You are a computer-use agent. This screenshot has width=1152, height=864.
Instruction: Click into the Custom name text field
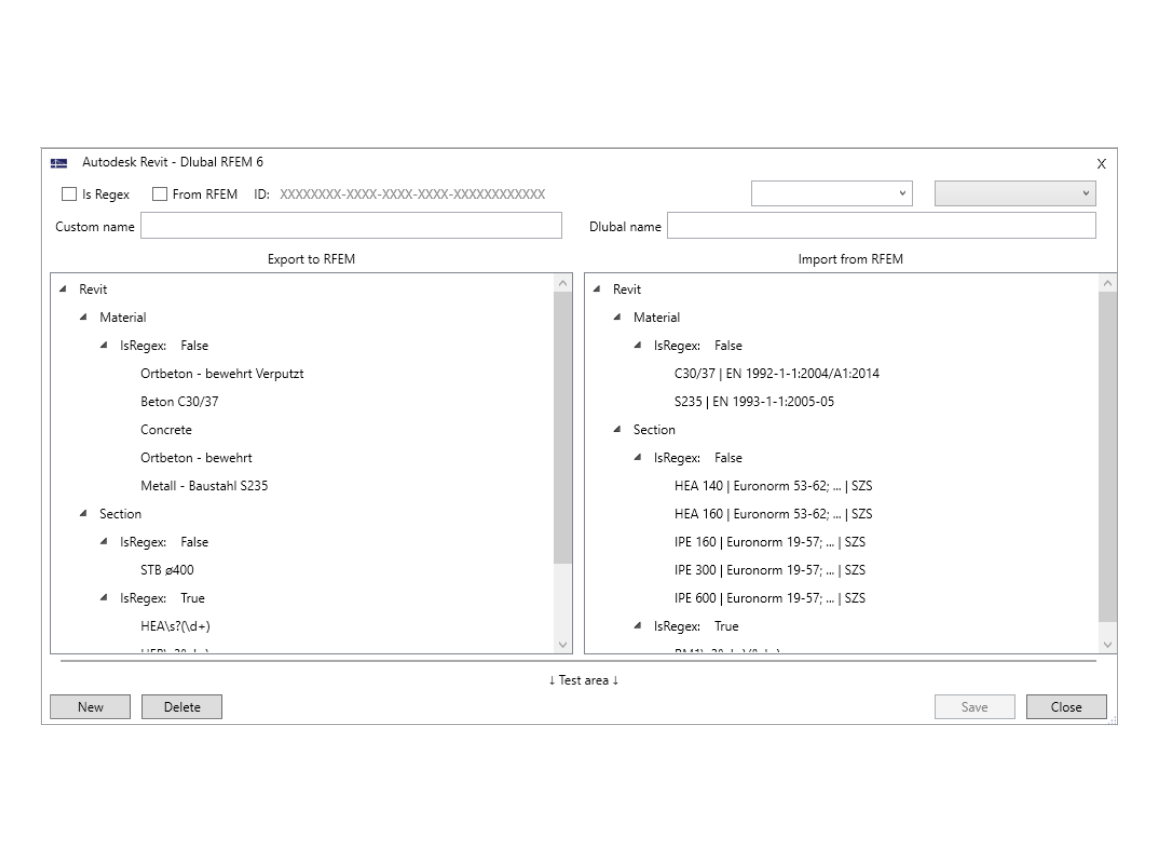point(352,226)
